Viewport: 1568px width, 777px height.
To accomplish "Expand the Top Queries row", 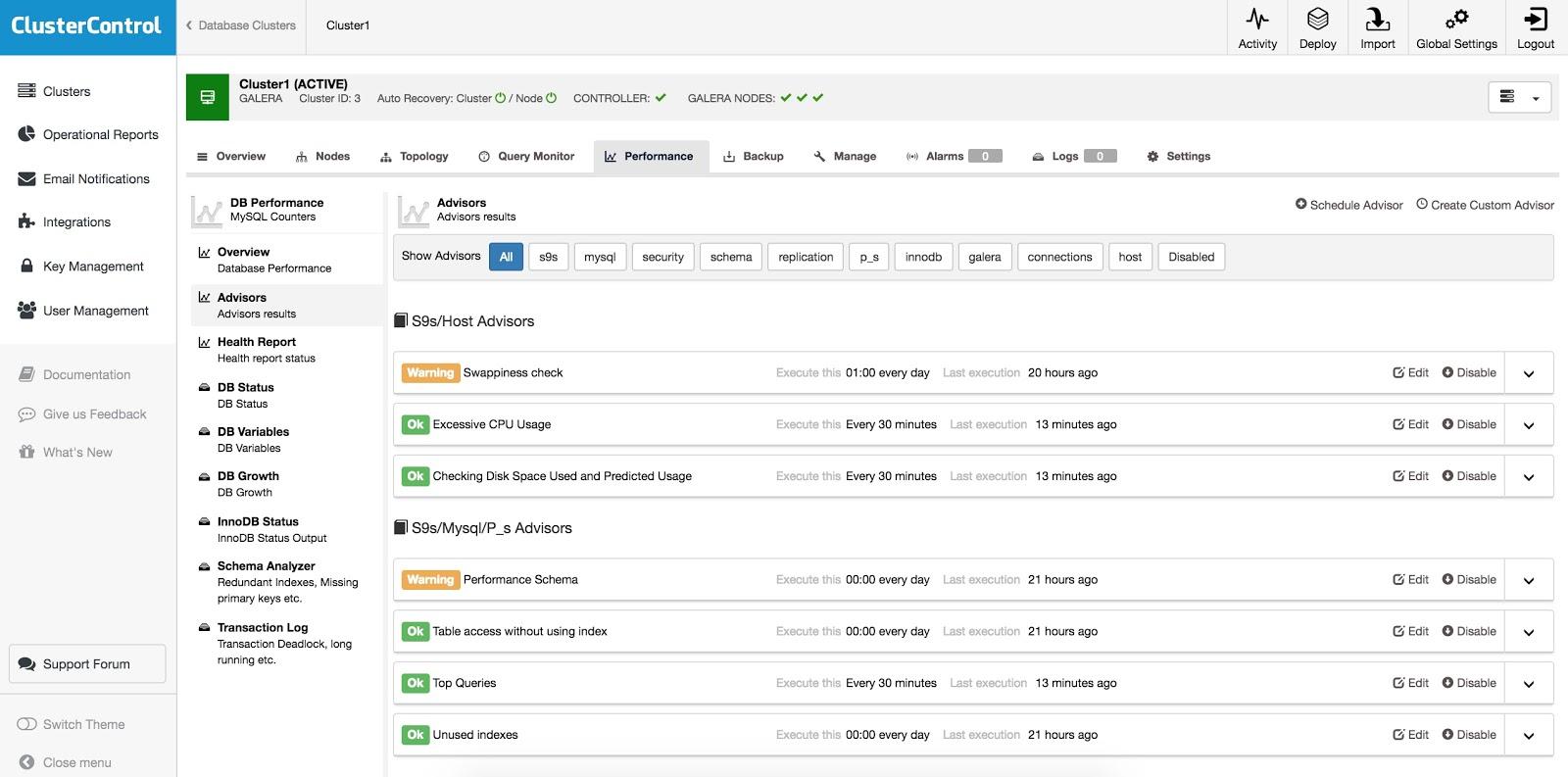I will (x=1529, y=684).
